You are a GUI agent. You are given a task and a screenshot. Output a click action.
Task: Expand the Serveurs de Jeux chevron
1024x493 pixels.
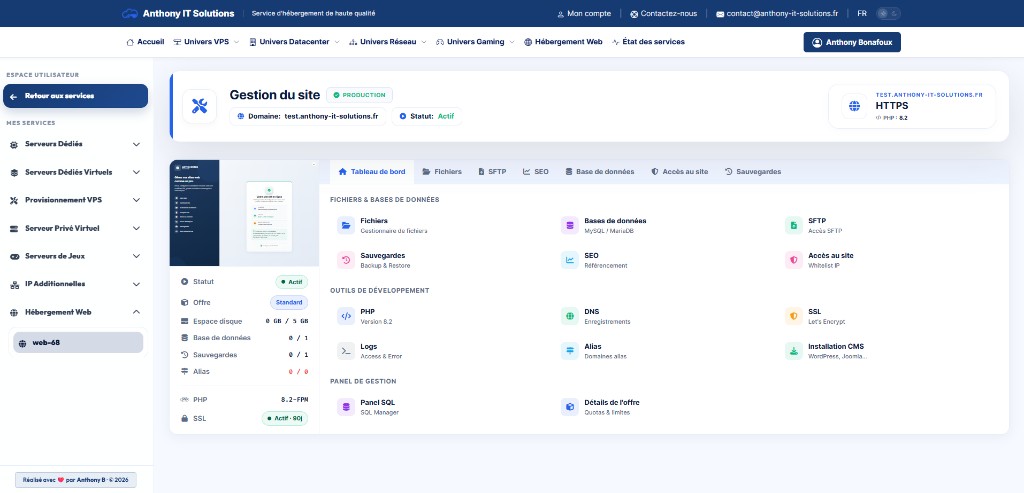(136, 257)
